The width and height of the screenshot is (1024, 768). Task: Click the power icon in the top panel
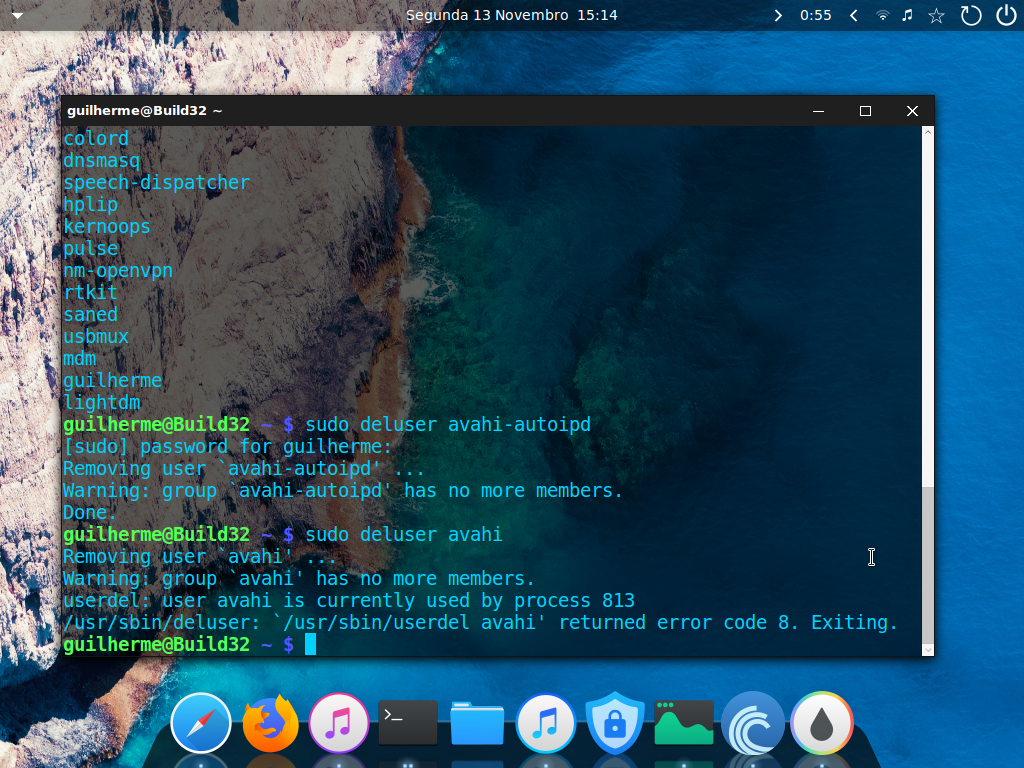[1006, 15]
